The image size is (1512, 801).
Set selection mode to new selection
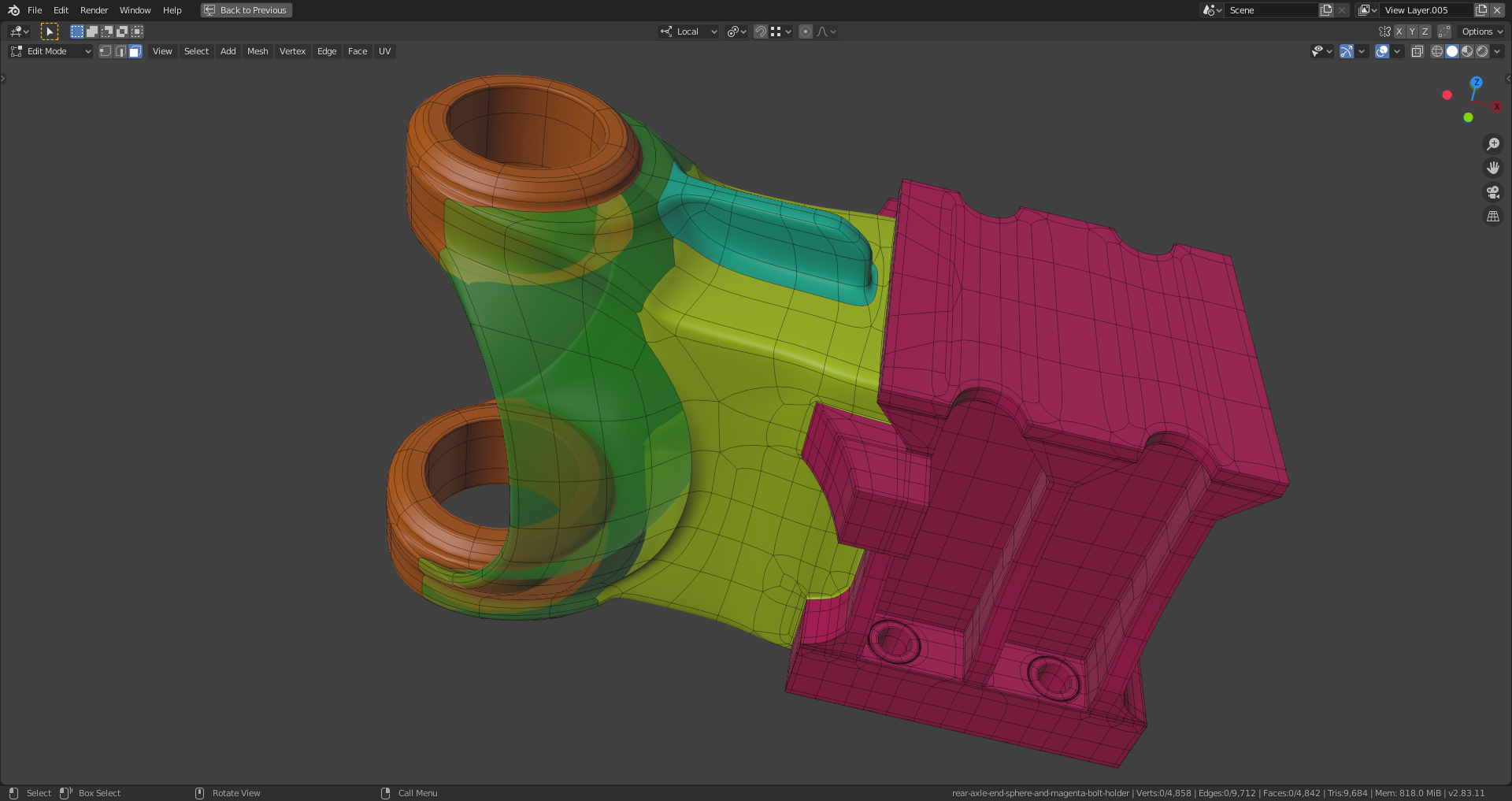(x=77, y=32)
